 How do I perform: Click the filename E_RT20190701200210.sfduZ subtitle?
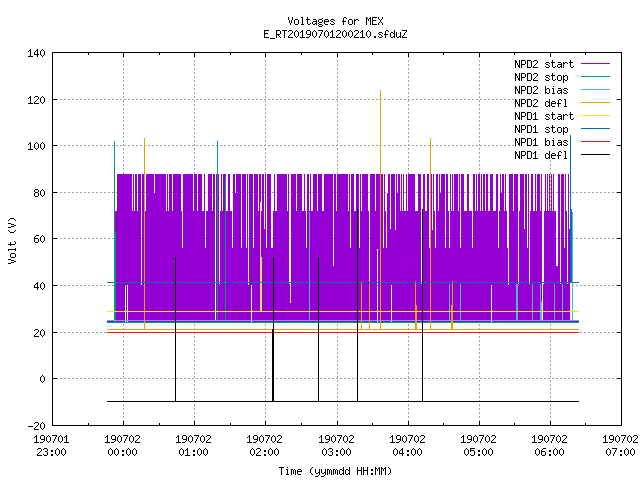pos(335,34)
